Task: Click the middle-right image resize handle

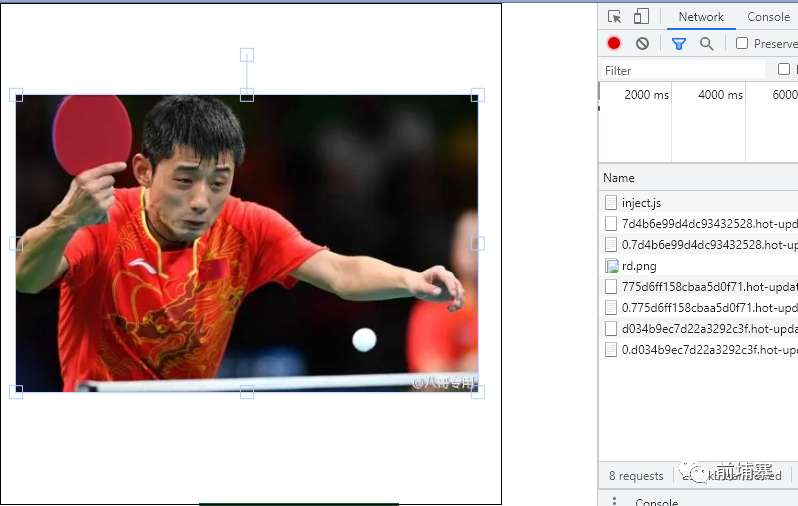Action: [x=478, y=243]
